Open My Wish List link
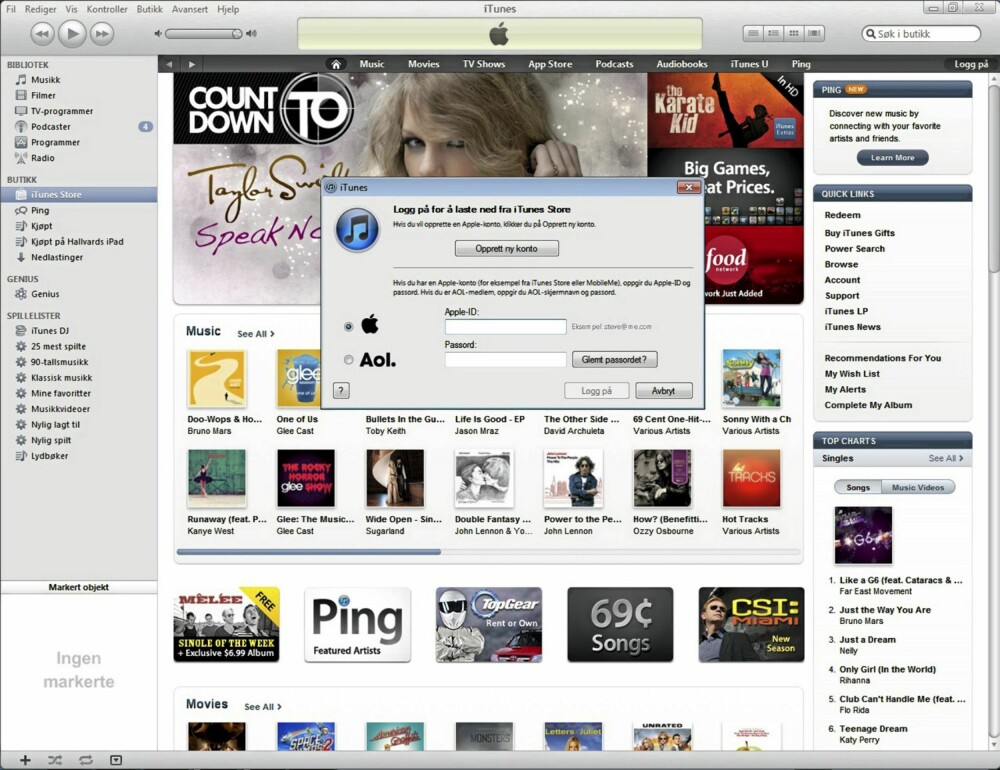 click(851, 374)
